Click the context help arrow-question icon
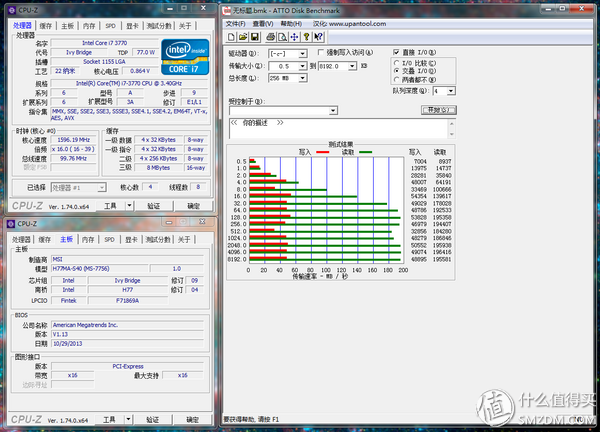 pos(318,37)
